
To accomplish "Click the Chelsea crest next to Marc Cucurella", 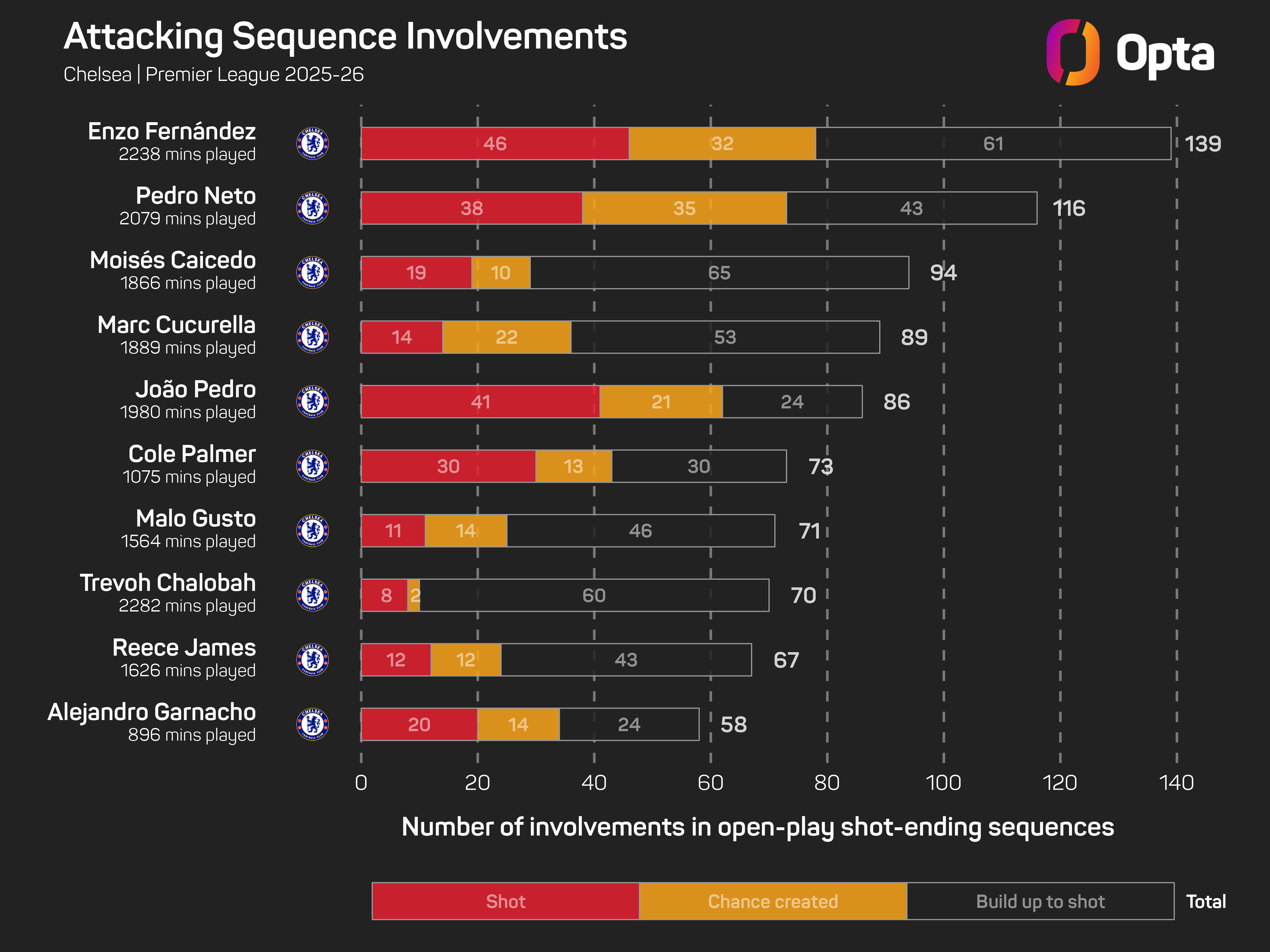I will click(312, 337).
